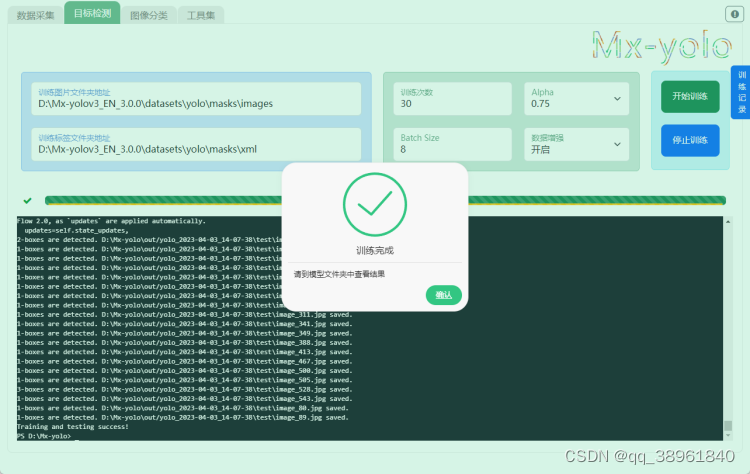Viewport: 750px width, 474px height.
Task: Click the console line with image_349.jpg saved
Action: (185, 333)
